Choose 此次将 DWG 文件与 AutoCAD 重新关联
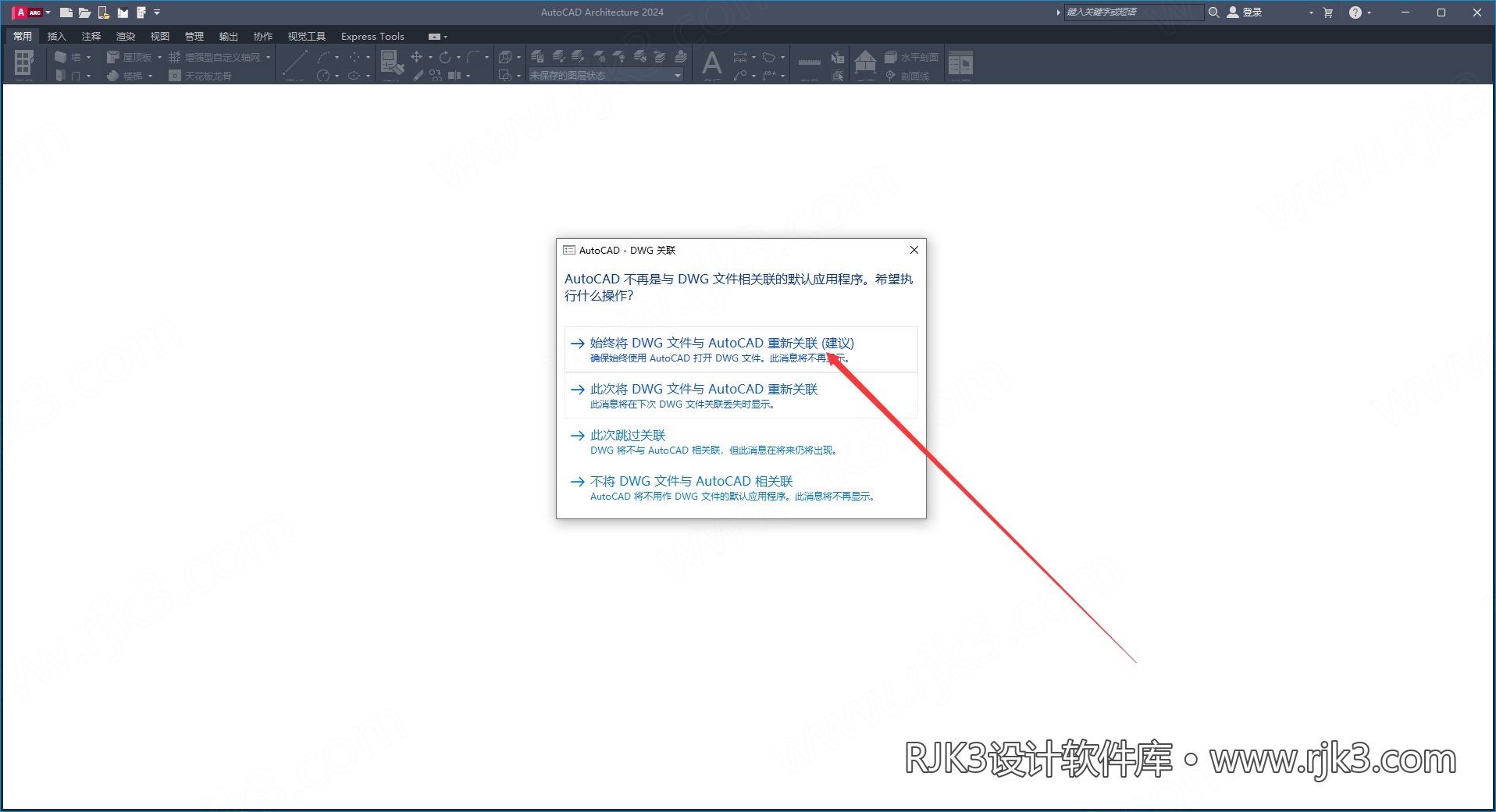The image size is (1496, 812). tap(741, 395)
